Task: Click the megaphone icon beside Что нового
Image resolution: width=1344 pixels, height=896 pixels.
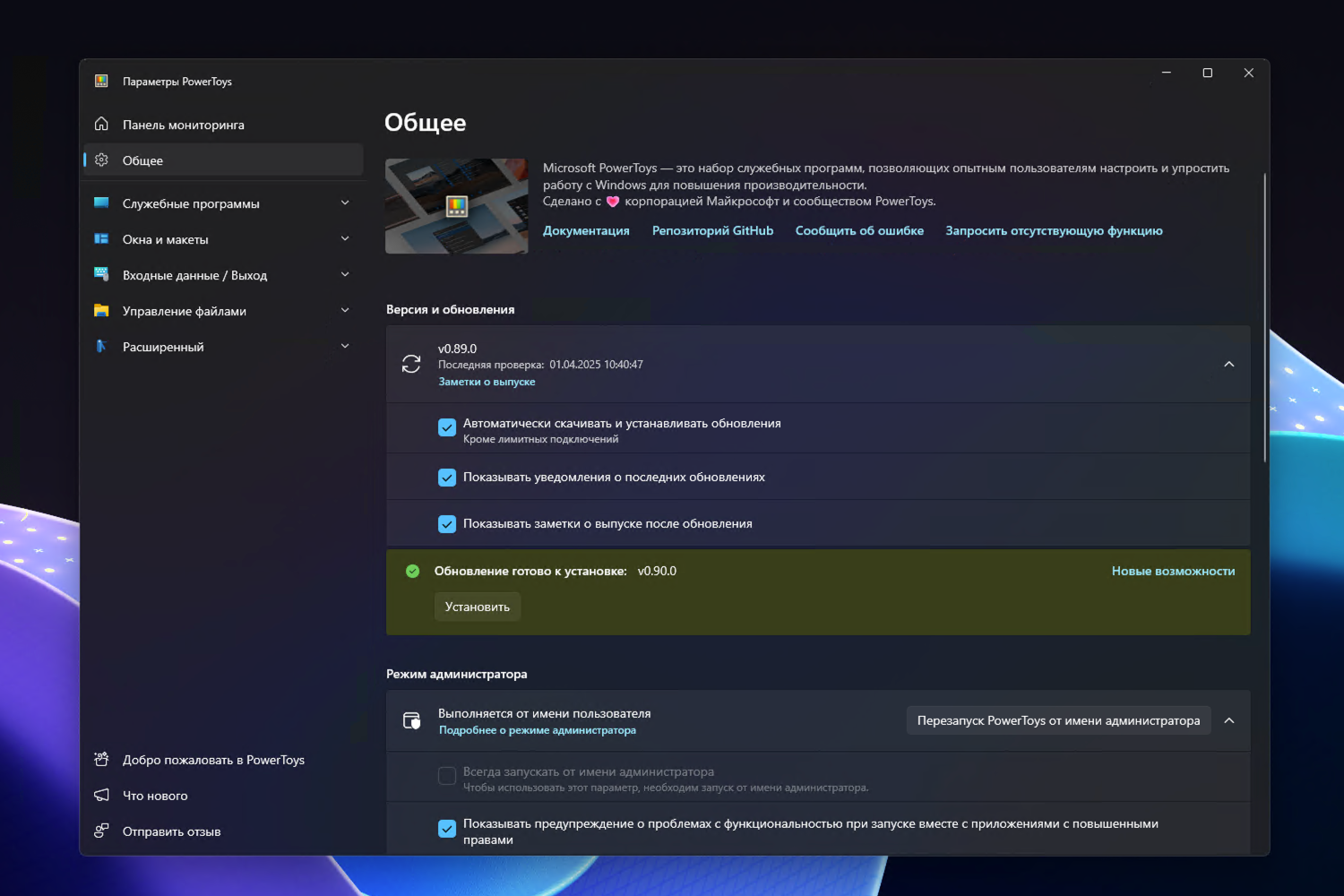Action: pyautogui.click(x=101, y=795)
